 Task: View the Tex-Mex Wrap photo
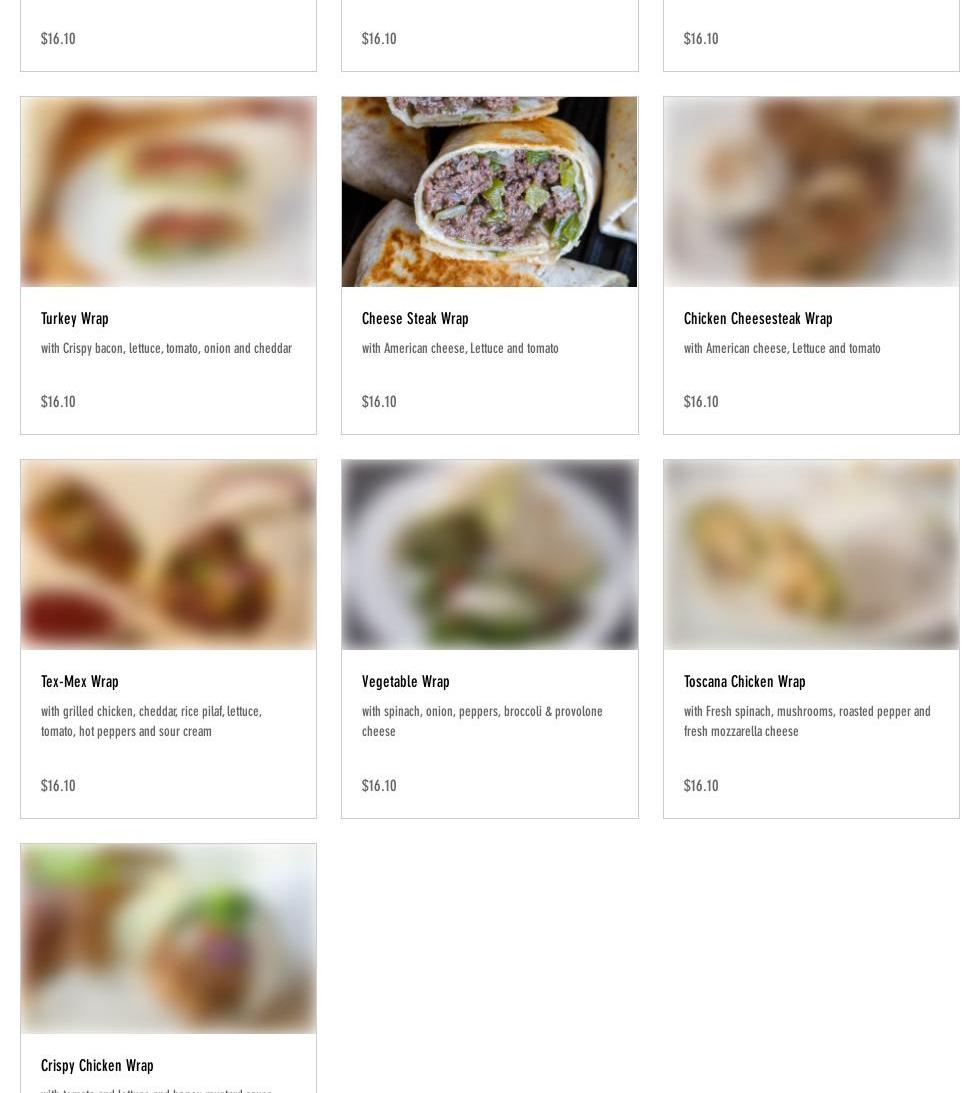168,555
